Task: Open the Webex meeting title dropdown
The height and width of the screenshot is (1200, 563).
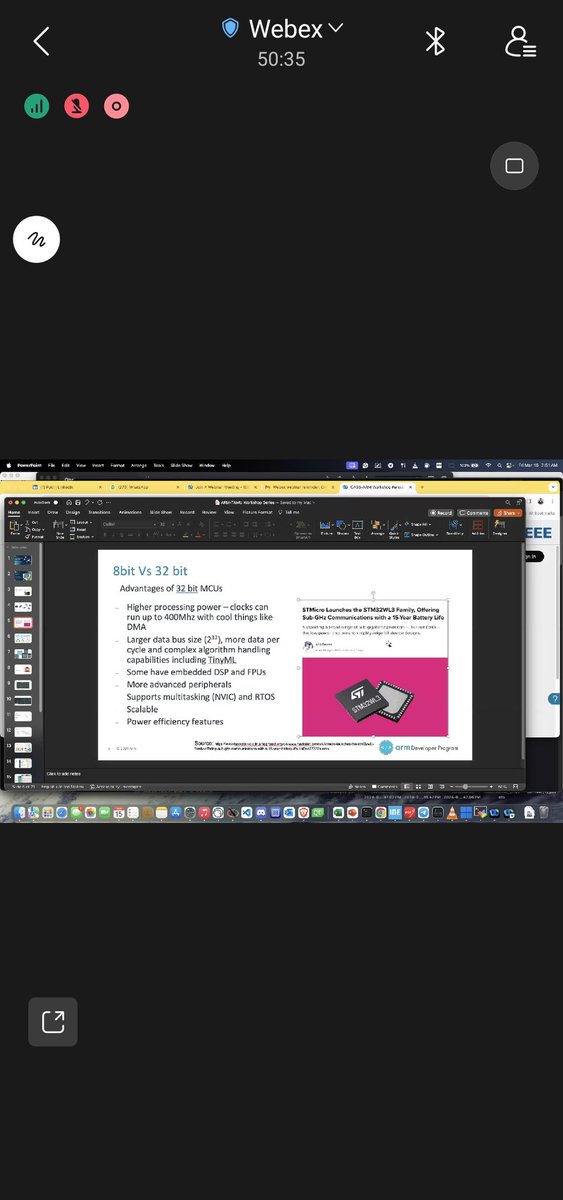Action: 283,28
